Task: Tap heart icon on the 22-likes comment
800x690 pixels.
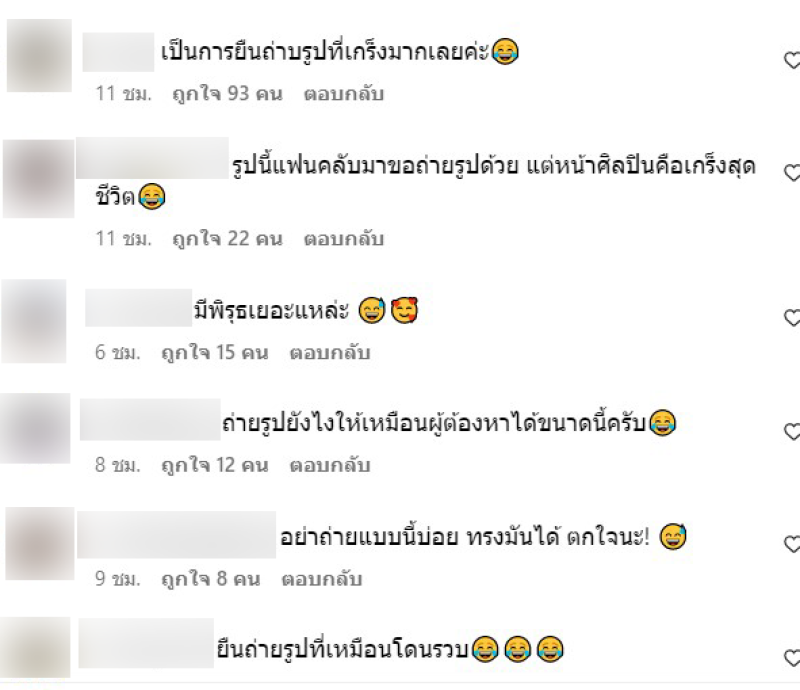Action: point(792,173)
